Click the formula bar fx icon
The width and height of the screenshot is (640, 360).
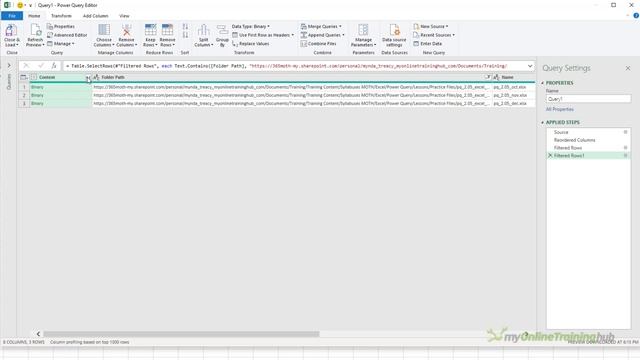click(54, 66)
